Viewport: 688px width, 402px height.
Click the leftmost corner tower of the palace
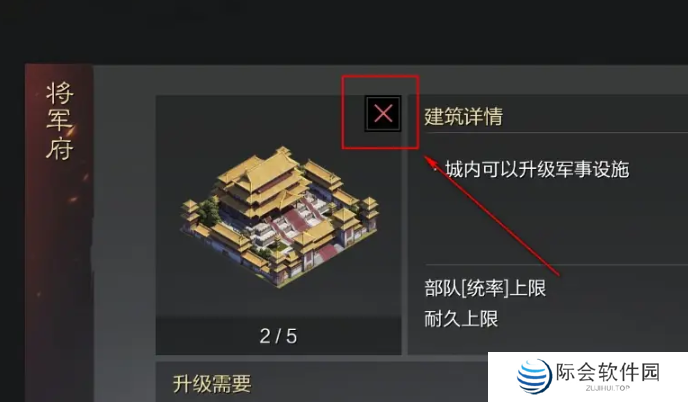tap(190, 212)
